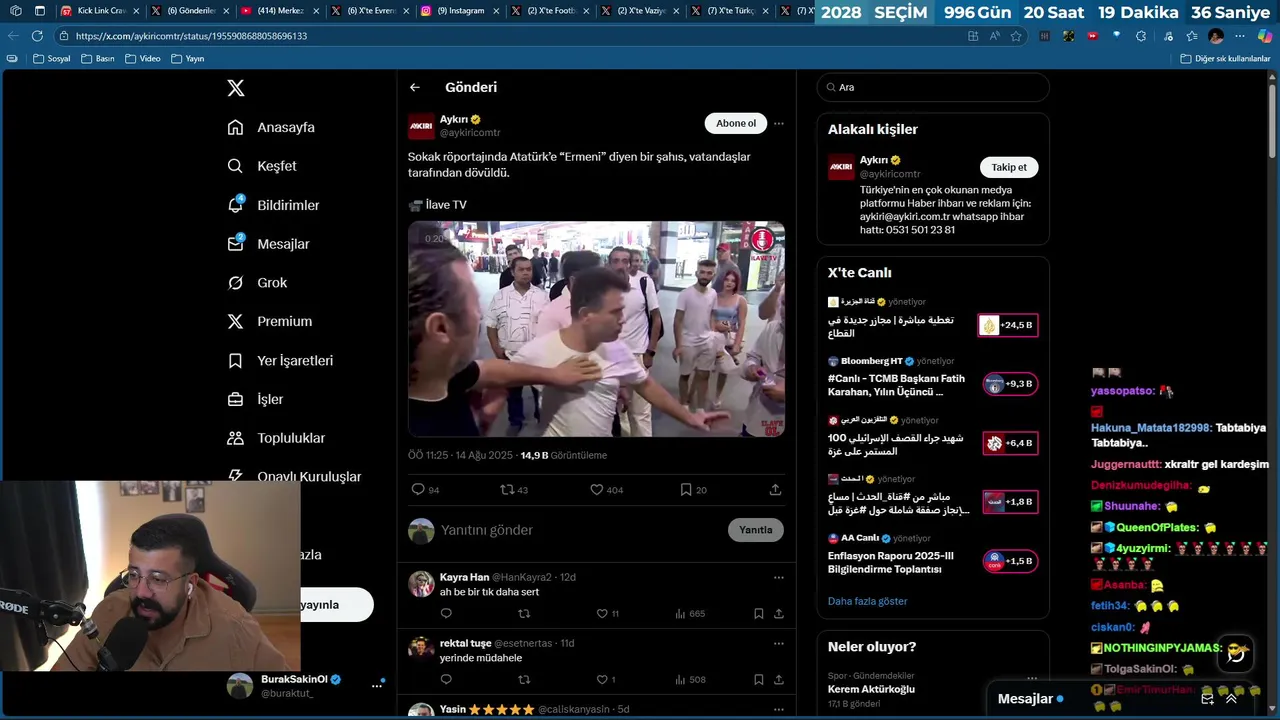Click the Yanıtla button
The image size is (1280, 720).
pyautogui.click(x=756, y=530)
